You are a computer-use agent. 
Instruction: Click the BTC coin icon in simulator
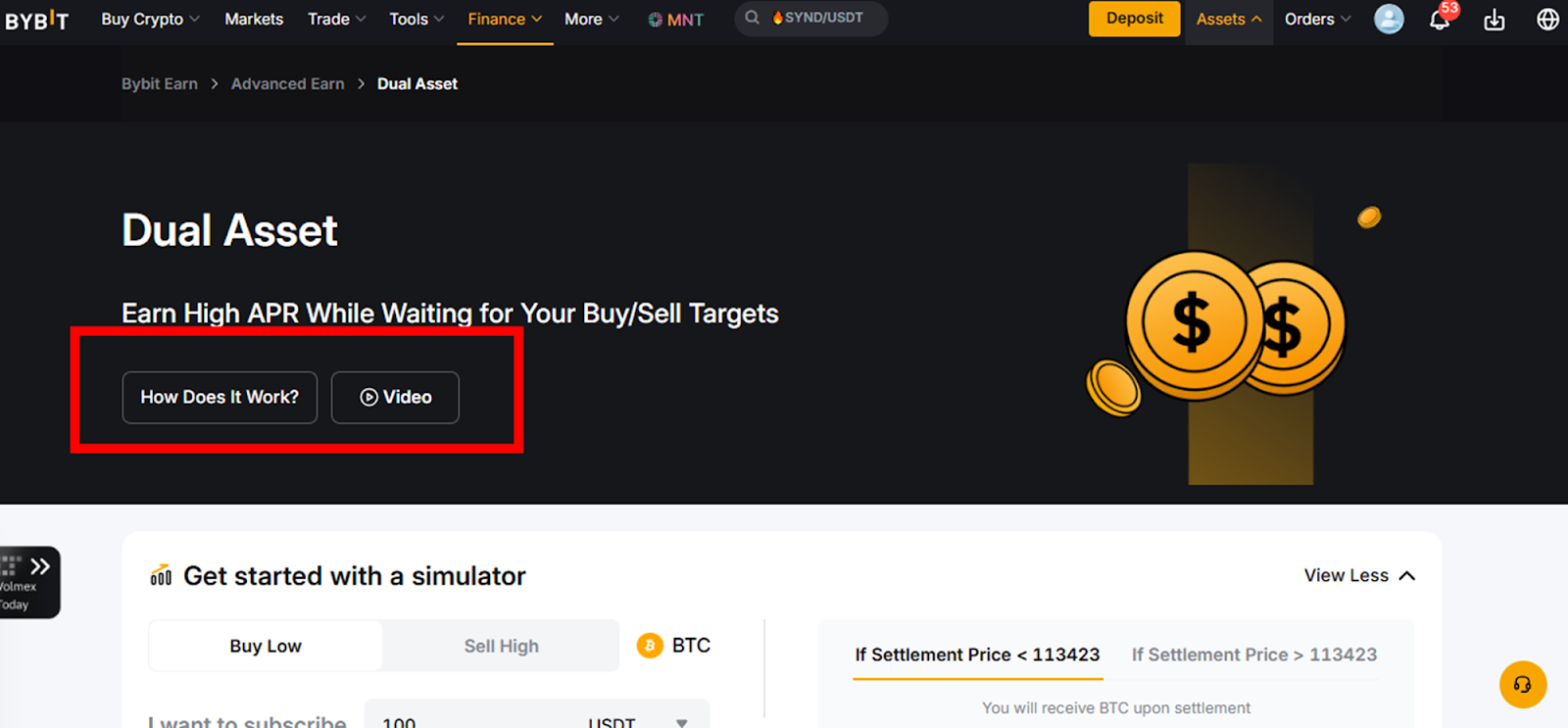pos(648,646)
